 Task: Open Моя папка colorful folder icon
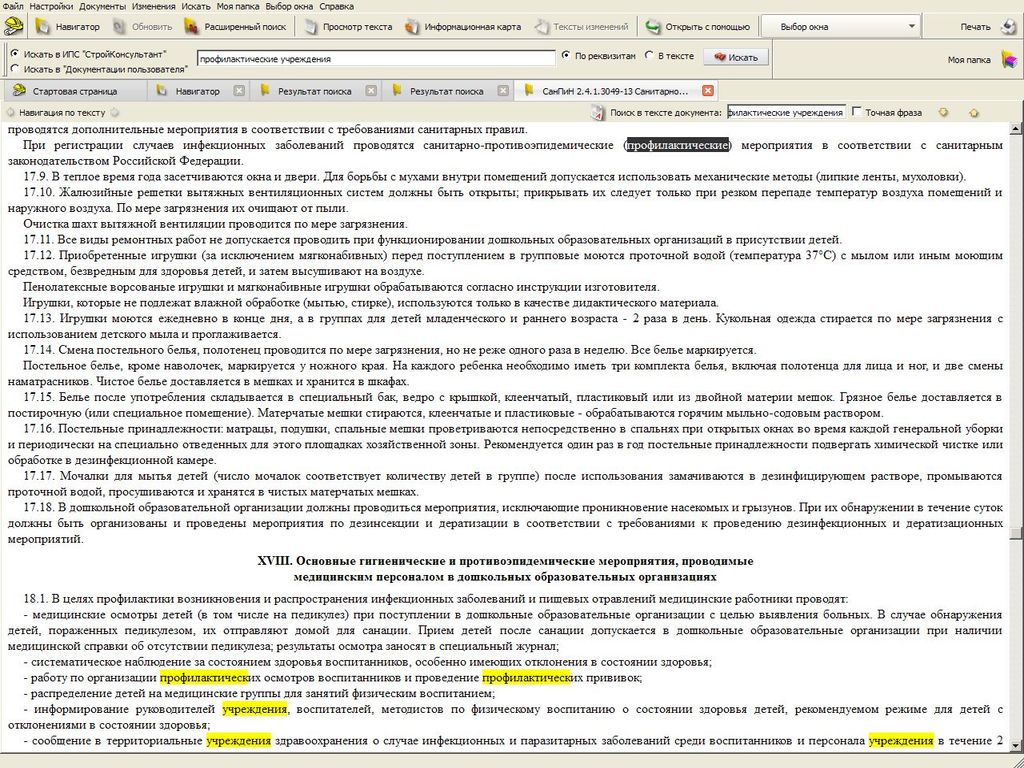(x=1010, y=60)
